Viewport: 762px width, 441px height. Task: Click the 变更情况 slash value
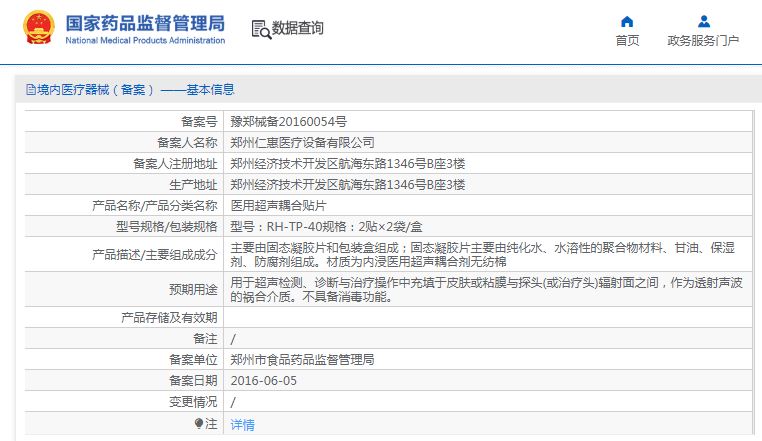coord(233,402)
